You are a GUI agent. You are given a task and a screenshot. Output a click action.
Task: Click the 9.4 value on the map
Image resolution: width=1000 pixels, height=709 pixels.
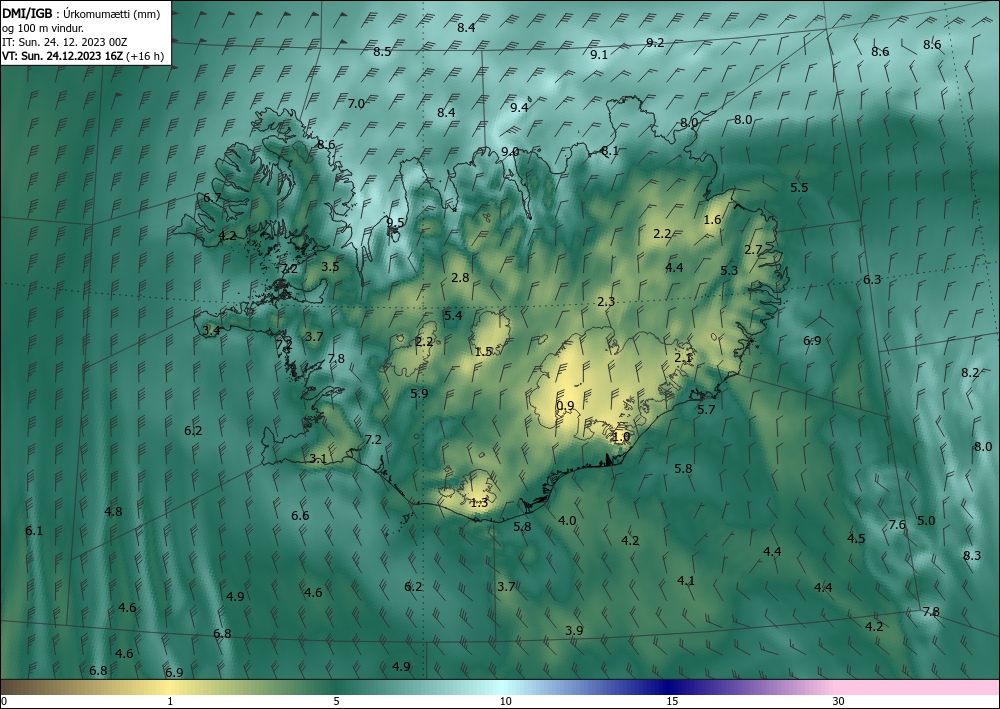click(x=519, y=108)
